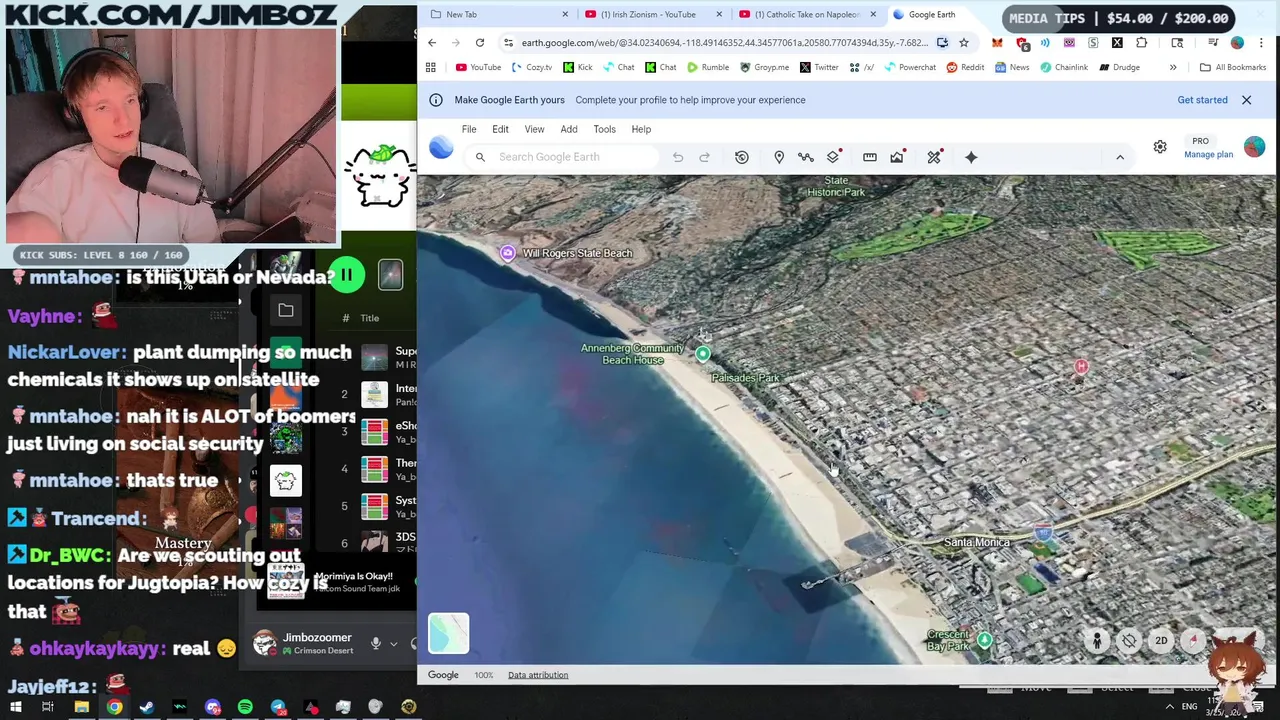This screenshot has width=1280, height=720.
Task: Click the Manage plan link
Action: [1208, 155]
